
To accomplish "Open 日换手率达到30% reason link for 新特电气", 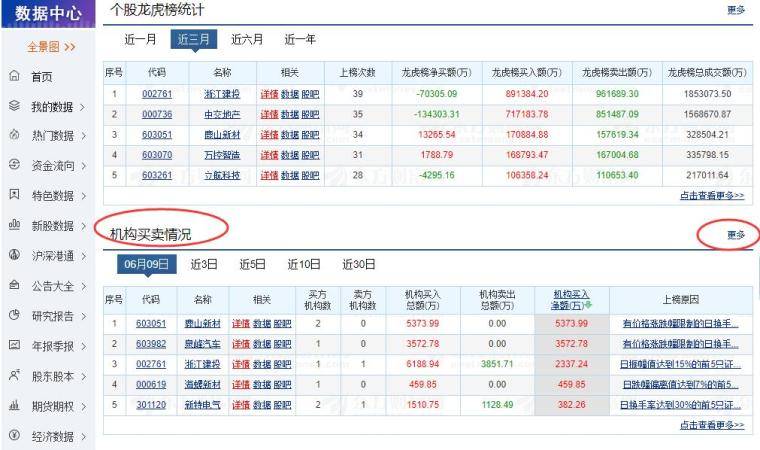I will pos(680,405).
